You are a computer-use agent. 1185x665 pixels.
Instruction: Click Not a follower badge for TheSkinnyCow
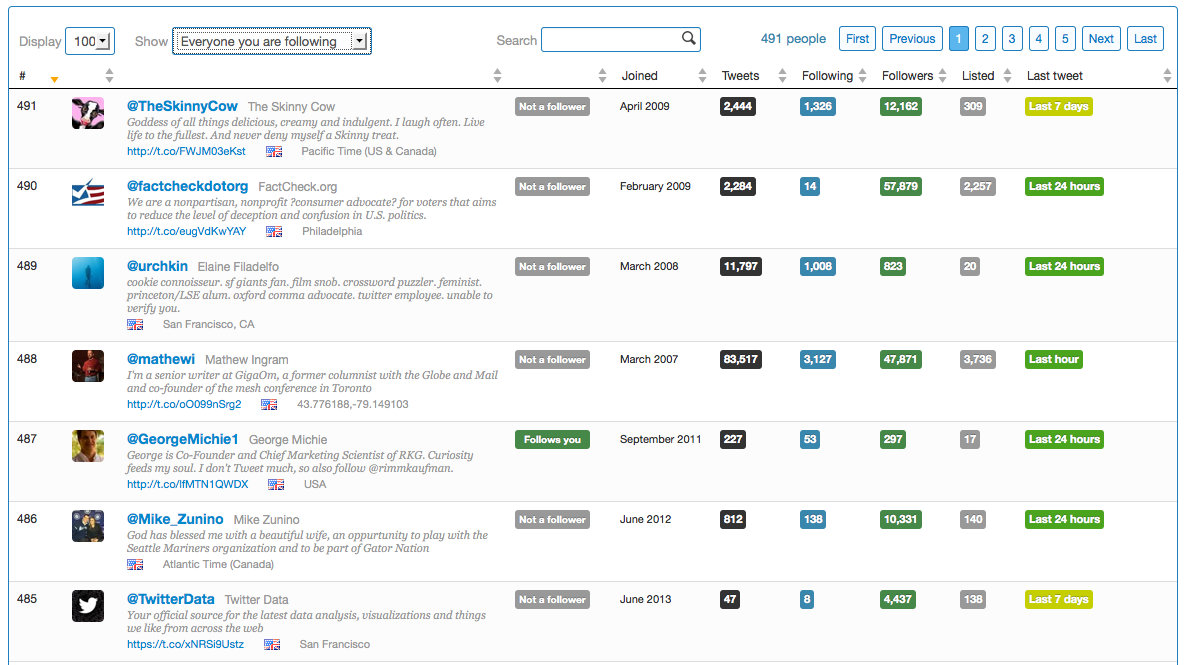[552, 107]
